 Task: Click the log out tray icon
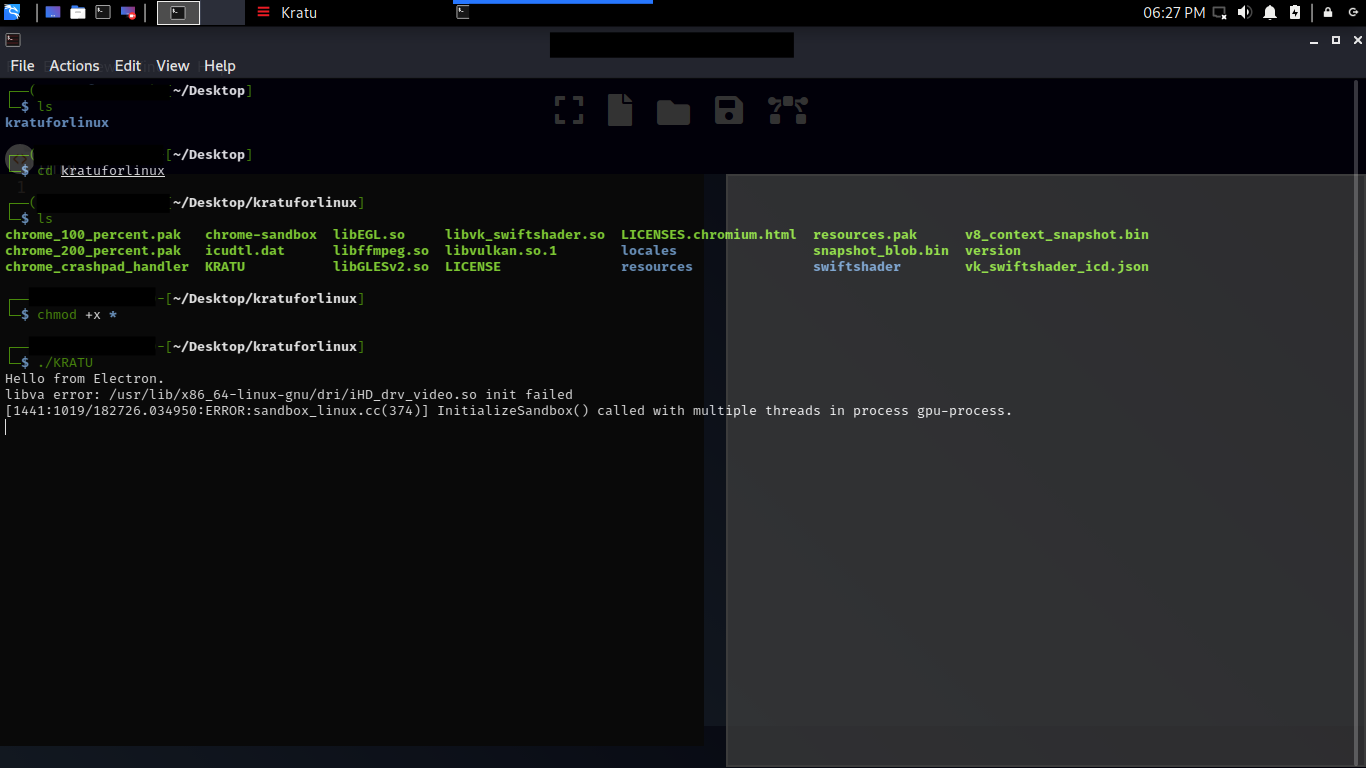(1354, 13)
